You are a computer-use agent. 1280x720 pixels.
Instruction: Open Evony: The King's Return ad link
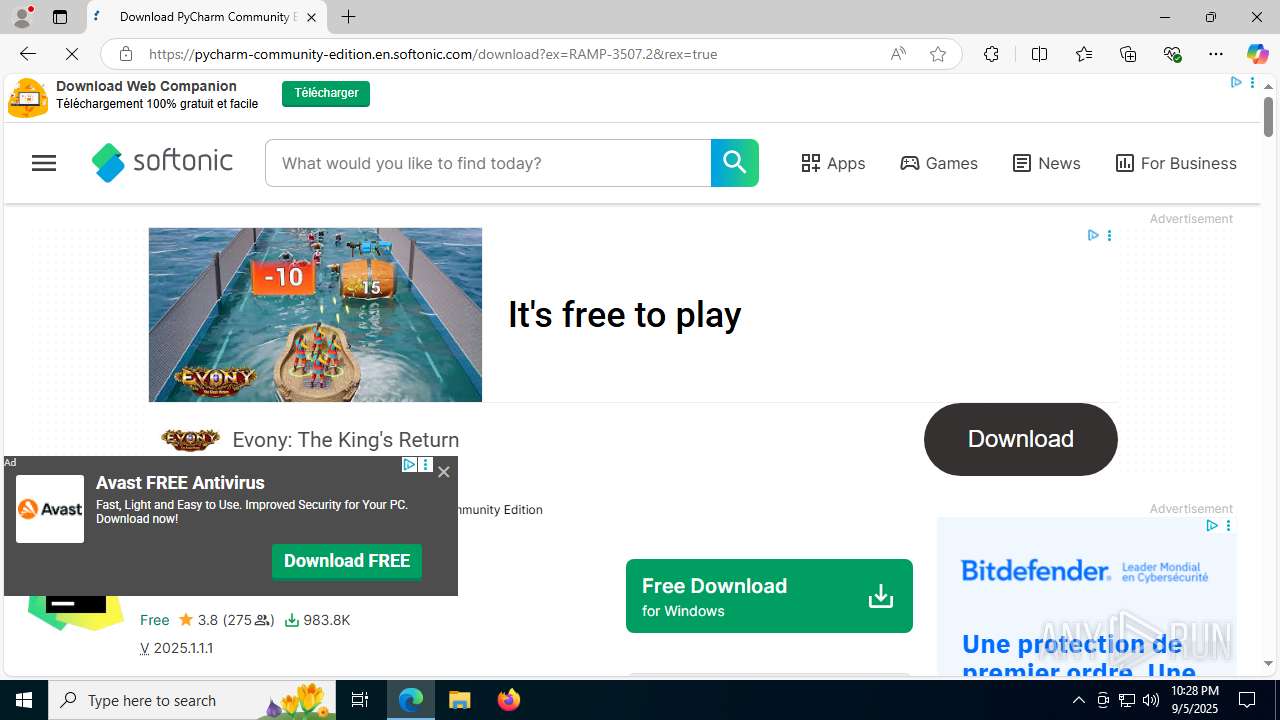[x=345, y=440]
